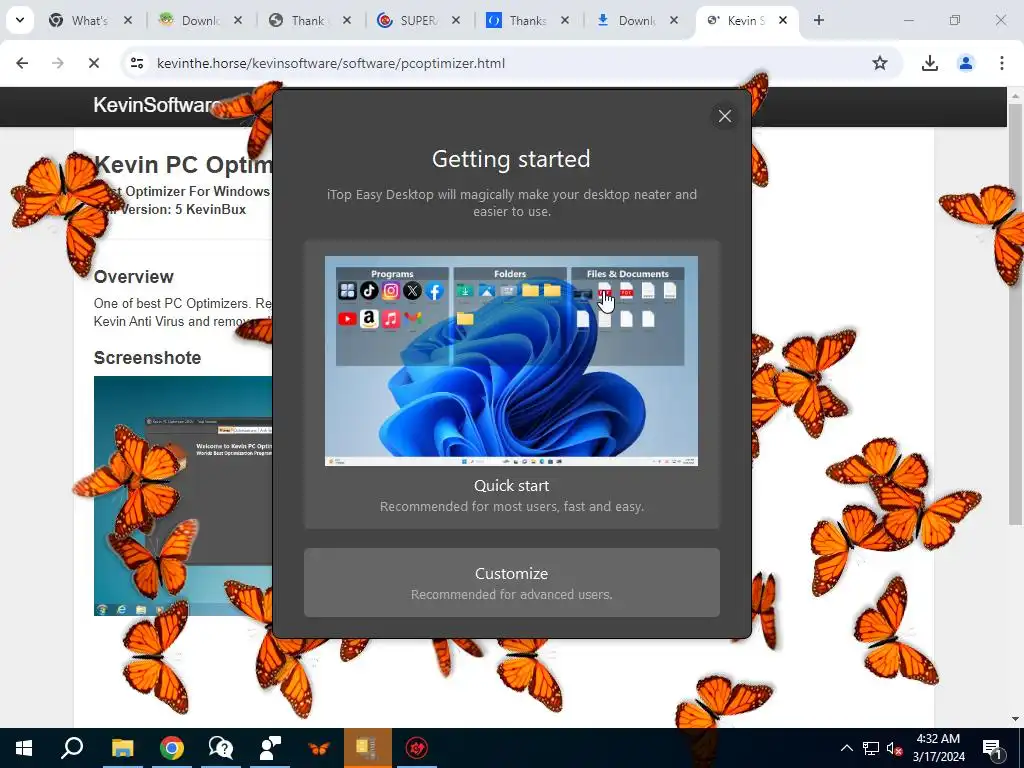
Task: Close the SUPER tab
Action: point(456,20)
